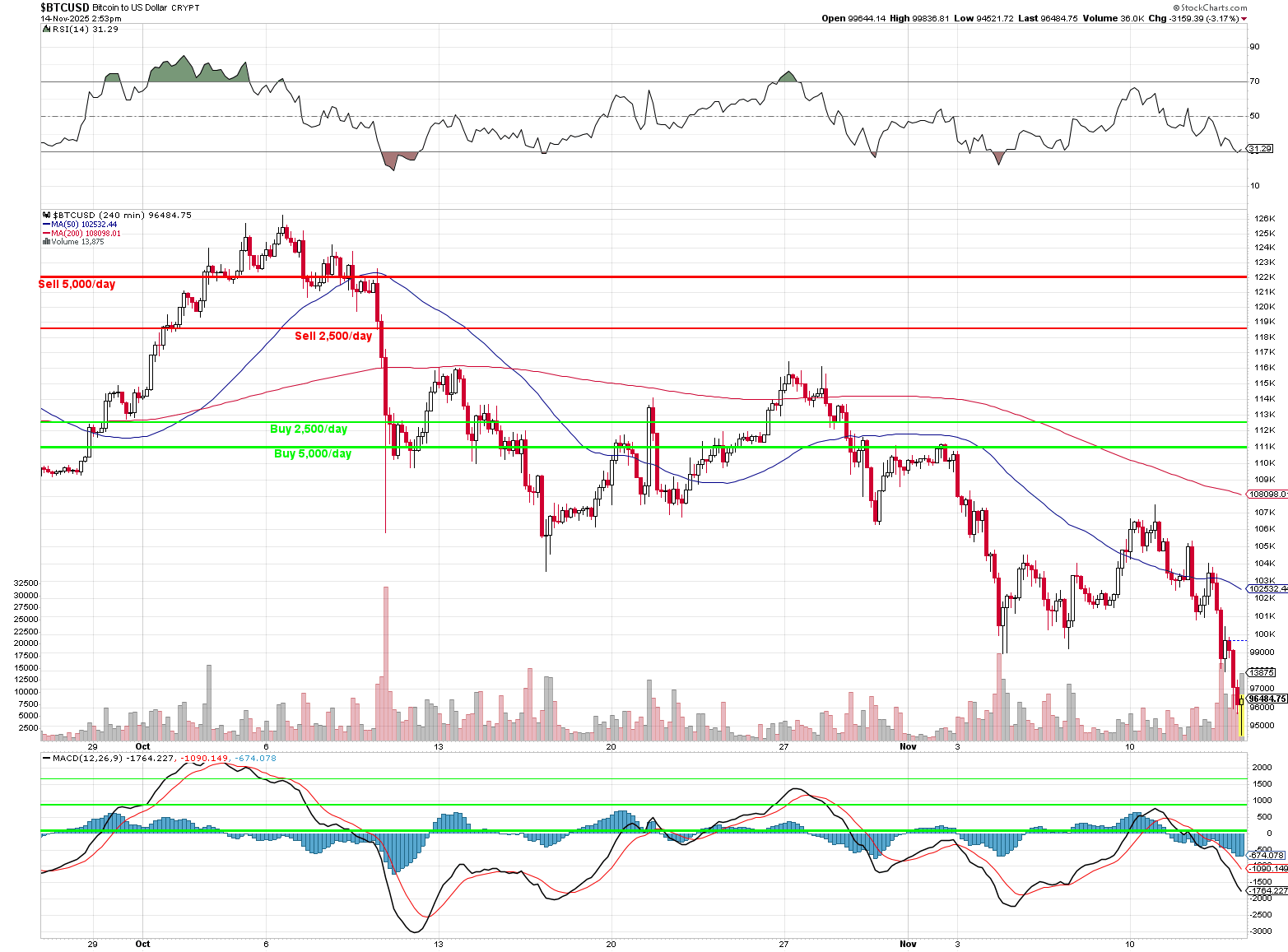The height and width of the screenshot is (952, 1288).
Task: Select the MA(200) 108098.01 legend label
Action: (x=86, y=234)
